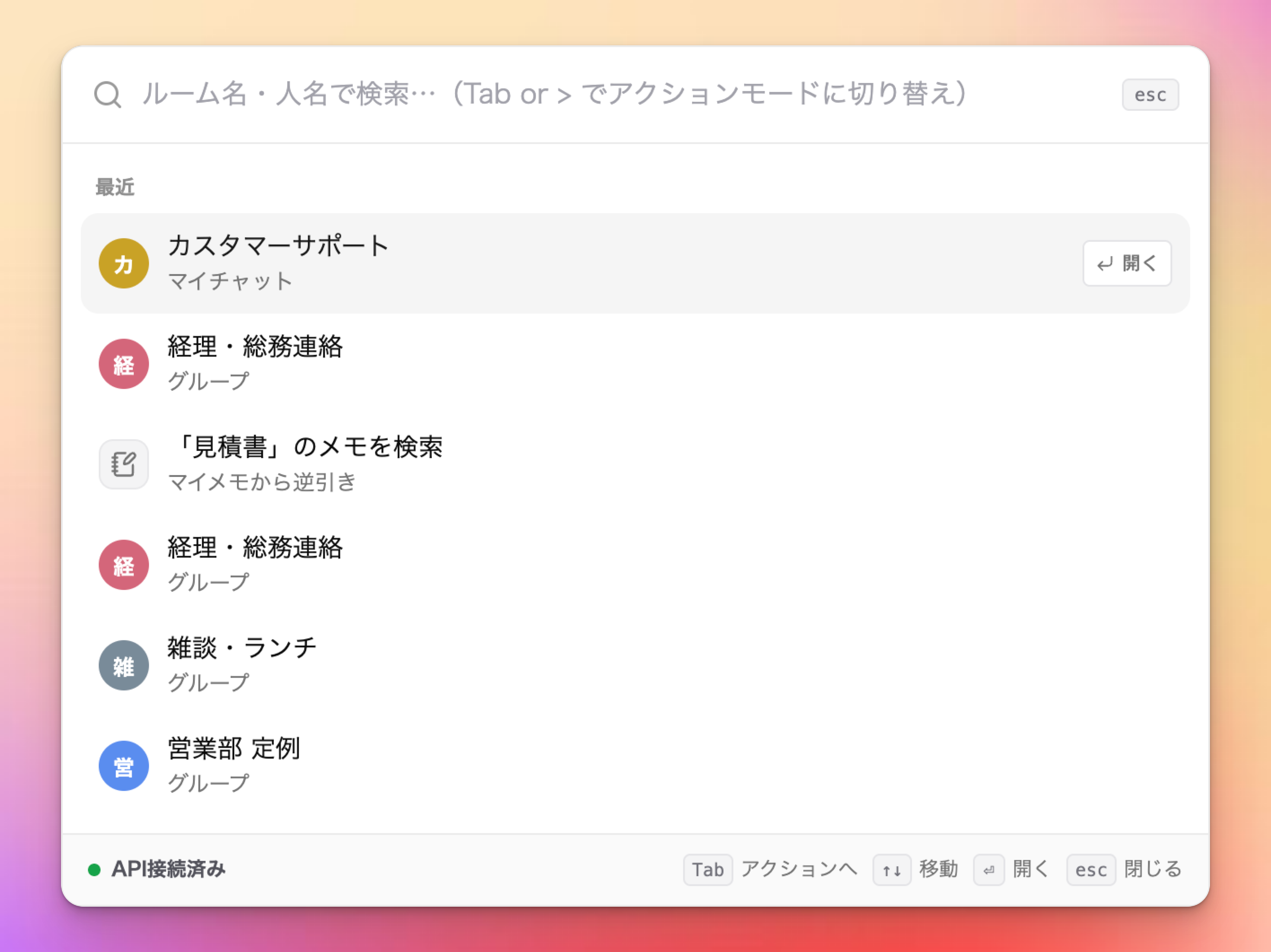Screen dimensions: 1271x952
Task: Click the Tab key hint in the footer
Action: pyautogui.click(x=707, y=870)
